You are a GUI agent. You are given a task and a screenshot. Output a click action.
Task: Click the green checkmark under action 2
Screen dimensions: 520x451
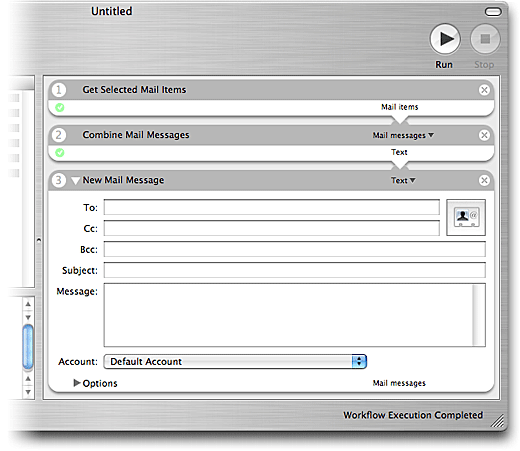tap(60, 153)
